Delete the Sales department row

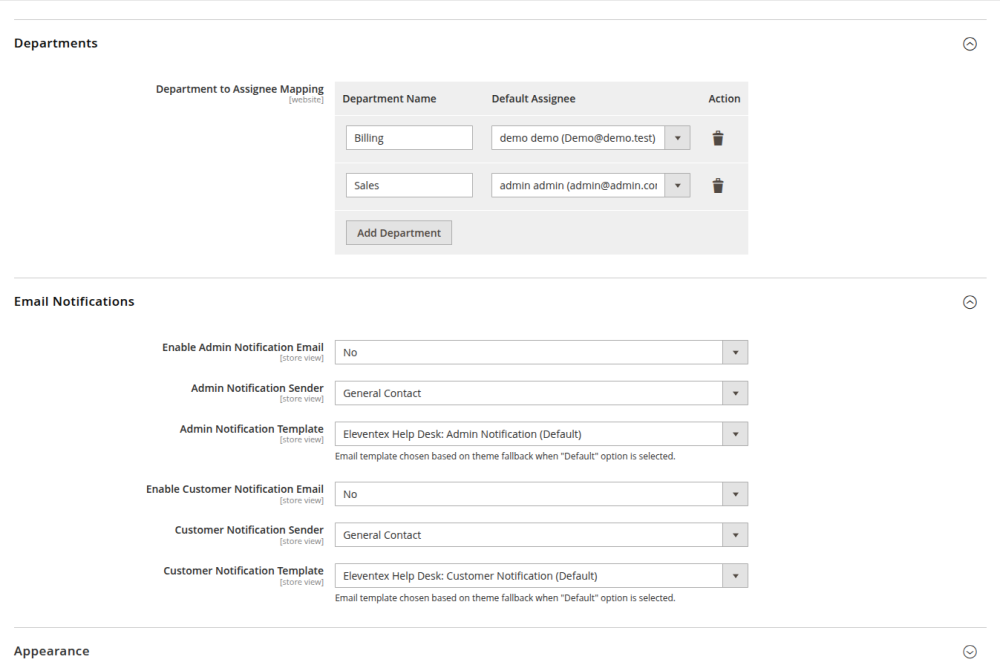tap(717, 185)
